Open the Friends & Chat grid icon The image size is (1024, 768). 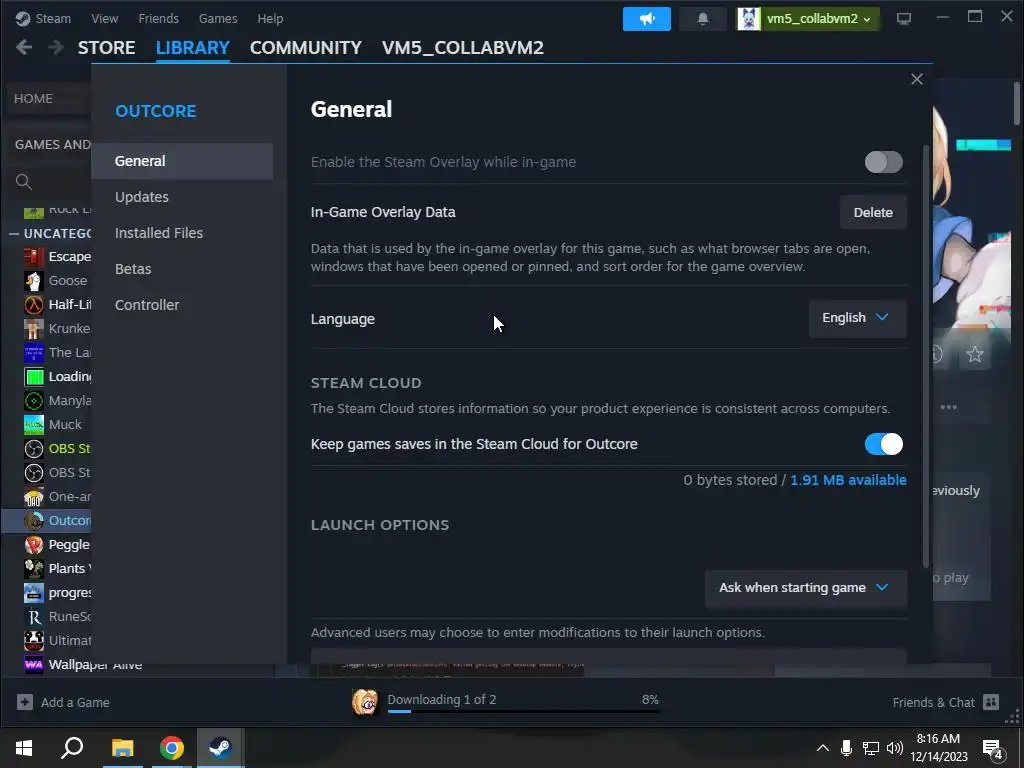point(991,702)
